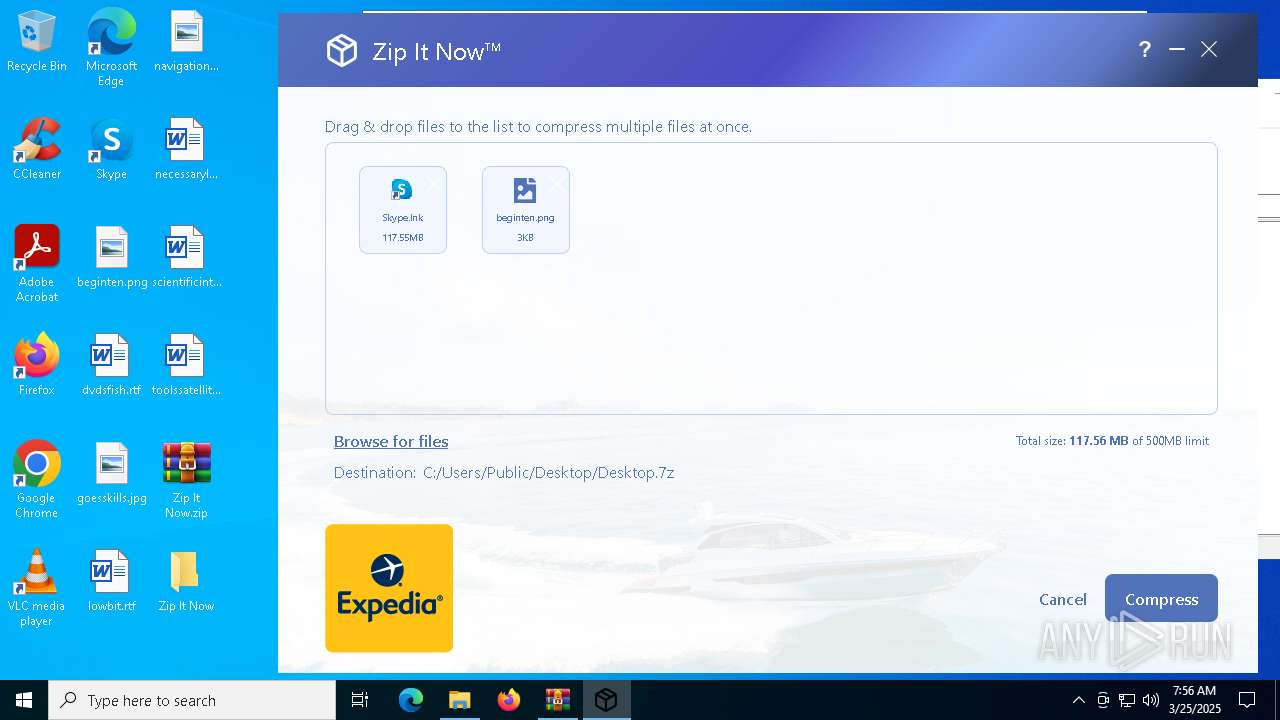Image resolution: width=1280 pixels, height=720 pixels.
Task: Select the CCleaner desktop shortcut
Action: click(37, 150)
